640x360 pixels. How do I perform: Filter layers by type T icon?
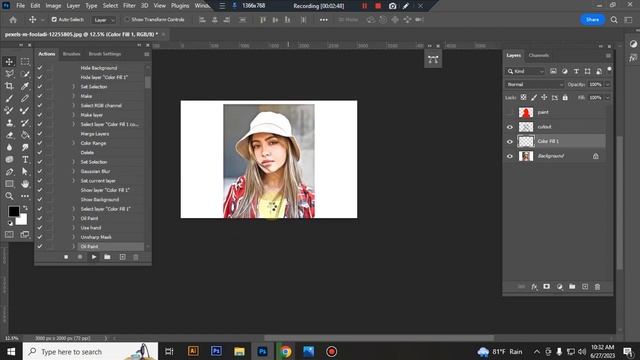coord(576,71)
